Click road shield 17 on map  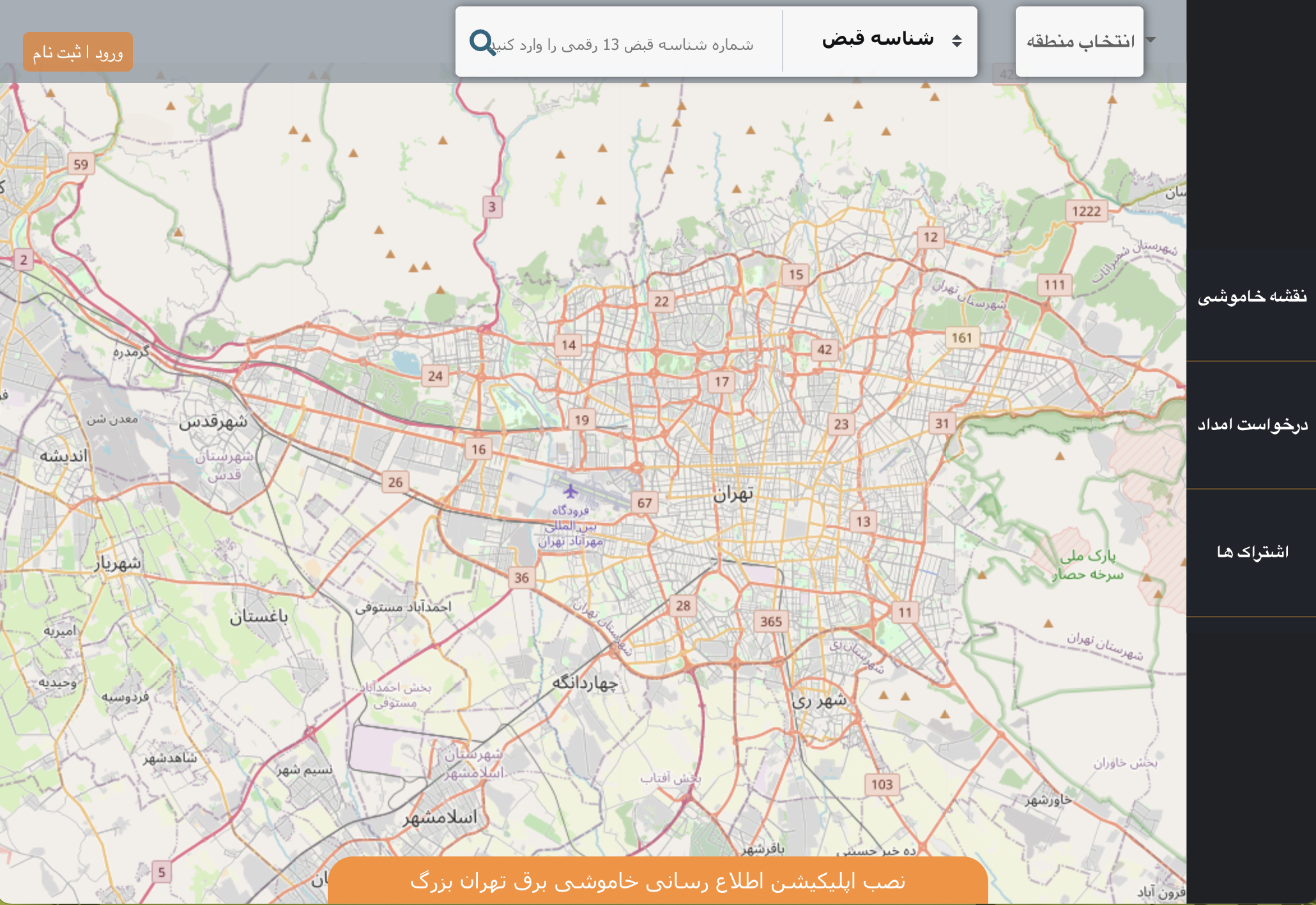coord(722,382)
